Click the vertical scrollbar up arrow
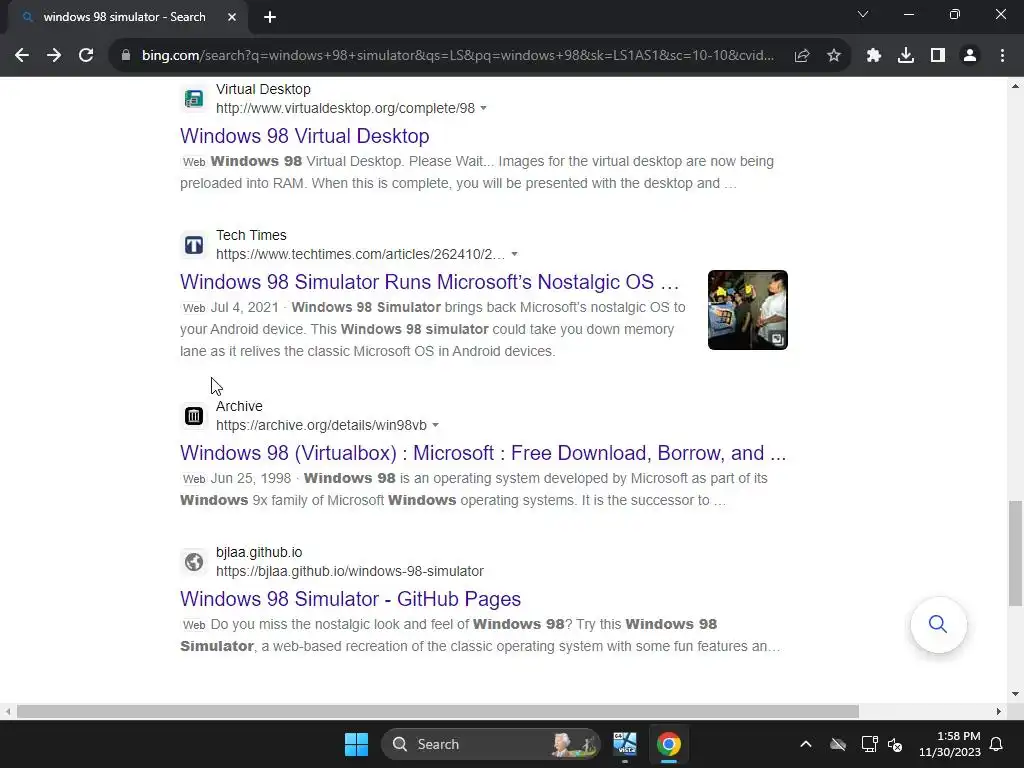The height and width of the screenshot is (768, 1024). [1015, 86]
